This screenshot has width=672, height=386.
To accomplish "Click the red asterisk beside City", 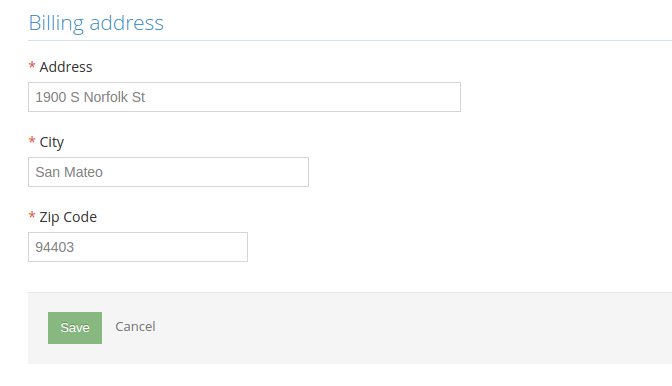I will (32, 141).
